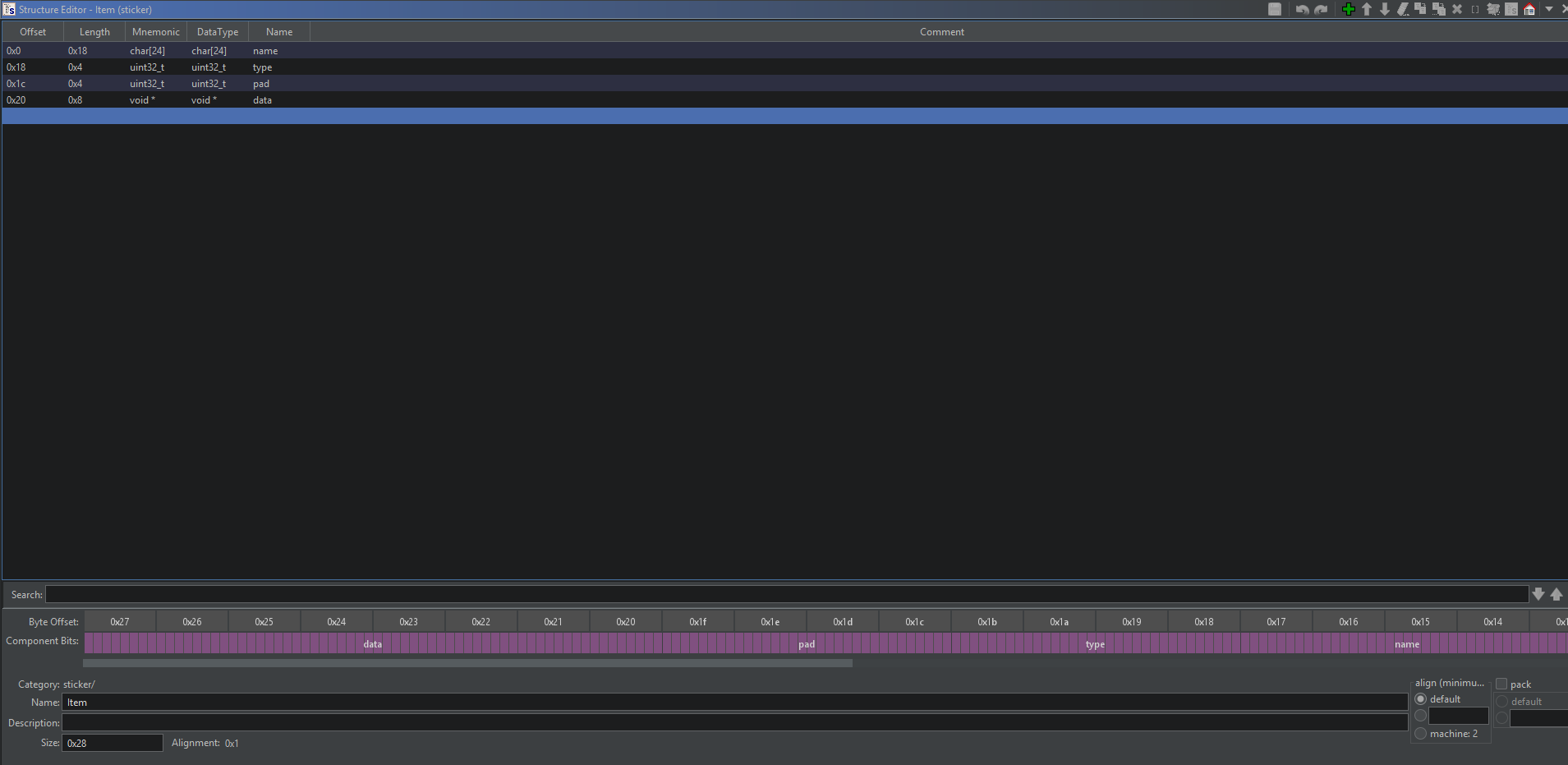The height and width of the screenshot is (765, 1568).
Task: Move selected component up with arrow icon
Action: (x=1367, y=10)
